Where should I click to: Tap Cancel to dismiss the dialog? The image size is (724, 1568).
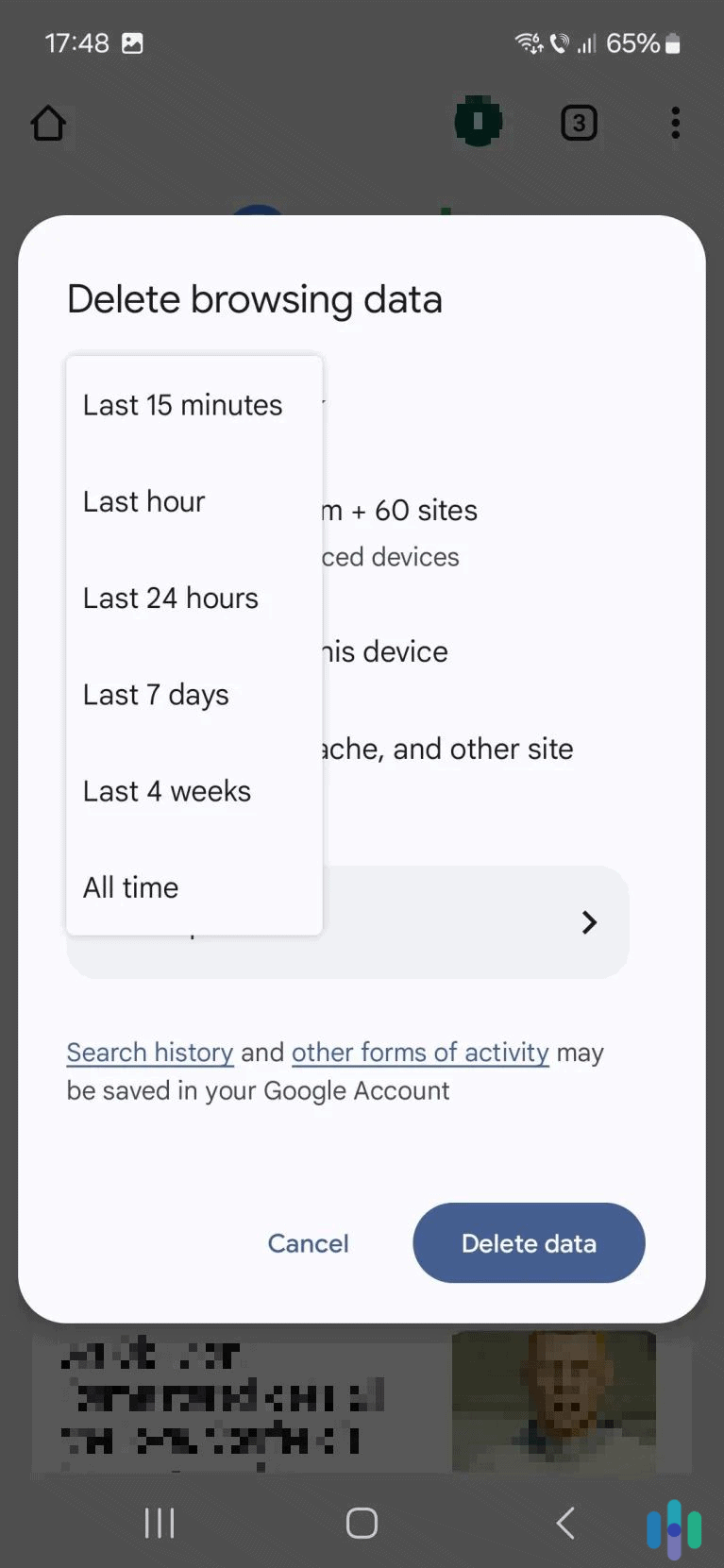[308, 1243]
